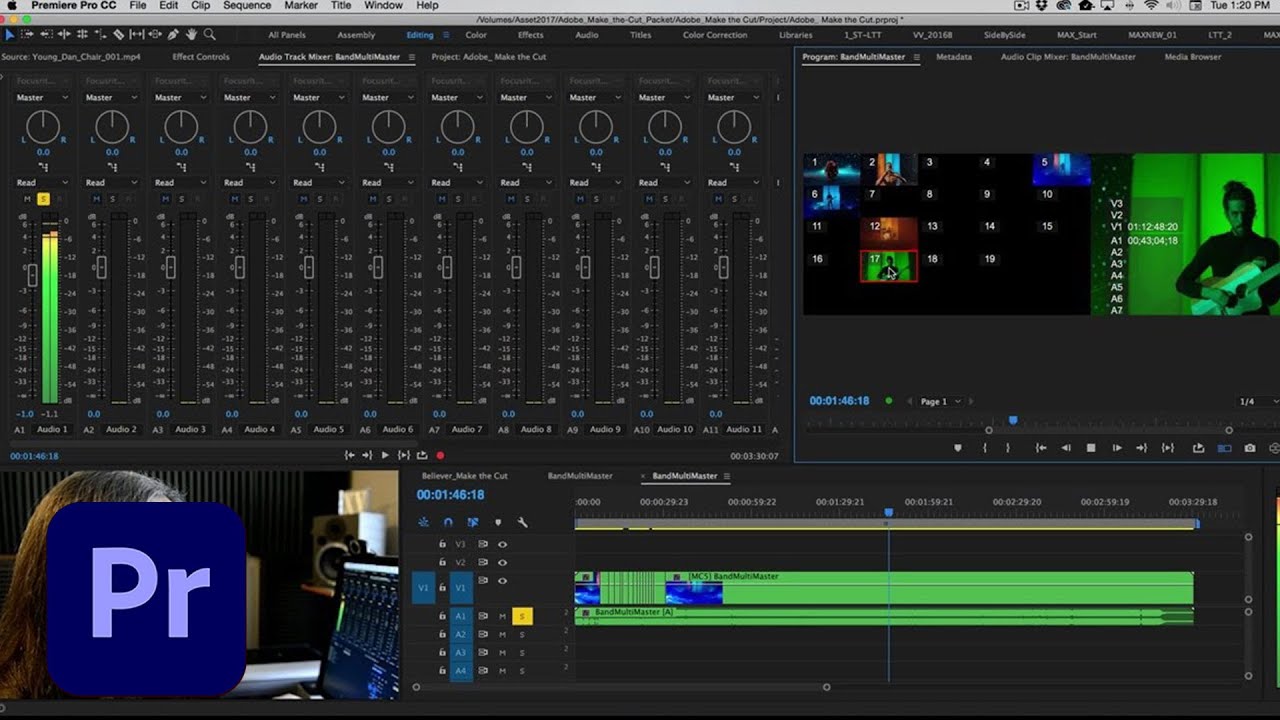
Task: Click the record button in Audio Track Mixer
Action: tap(440, 455)
